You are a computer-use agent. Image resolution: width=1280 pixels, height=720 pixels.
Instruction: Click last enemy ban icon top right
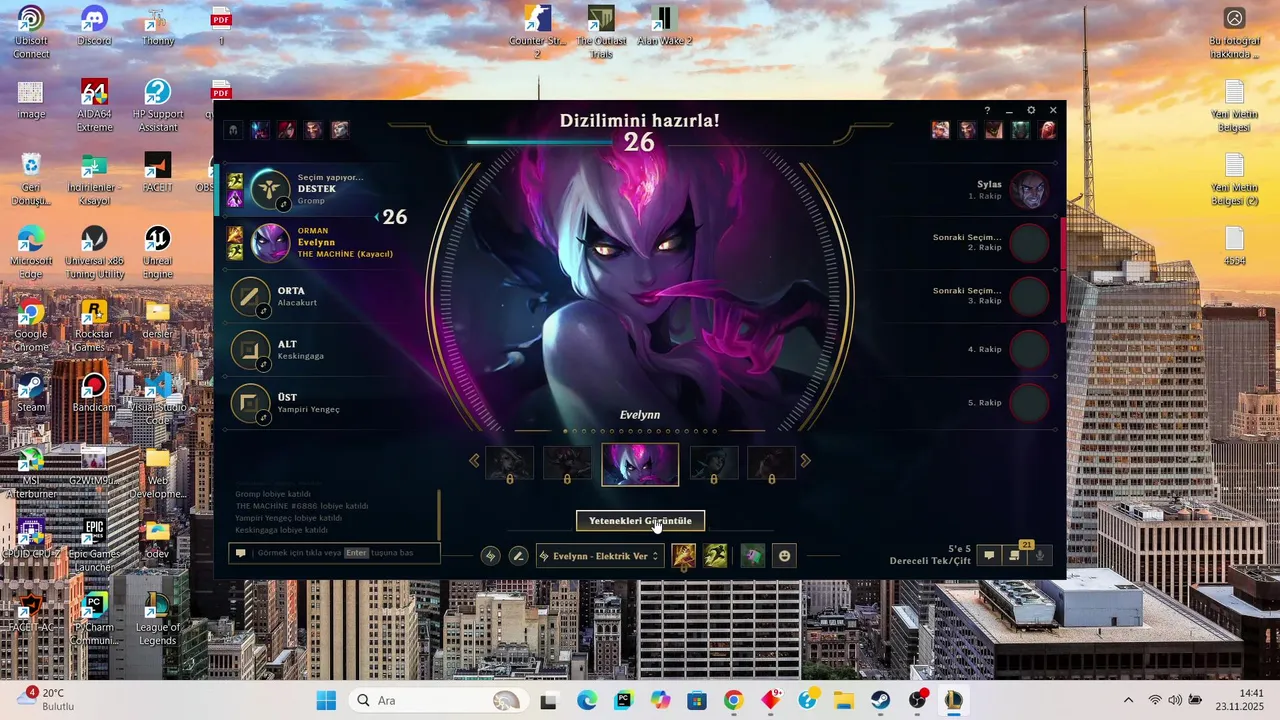coord(1047,130)
